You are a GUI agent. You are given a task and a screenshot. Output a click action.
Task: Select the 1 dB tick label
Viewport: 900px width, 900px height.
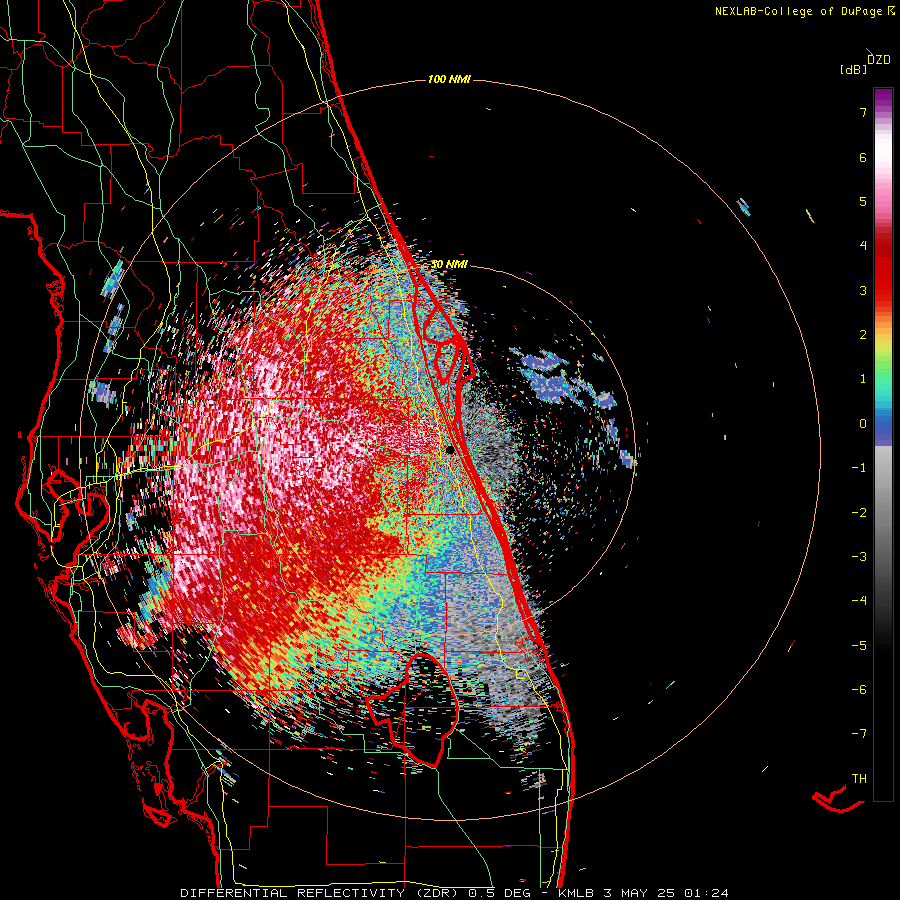[863, 378]
